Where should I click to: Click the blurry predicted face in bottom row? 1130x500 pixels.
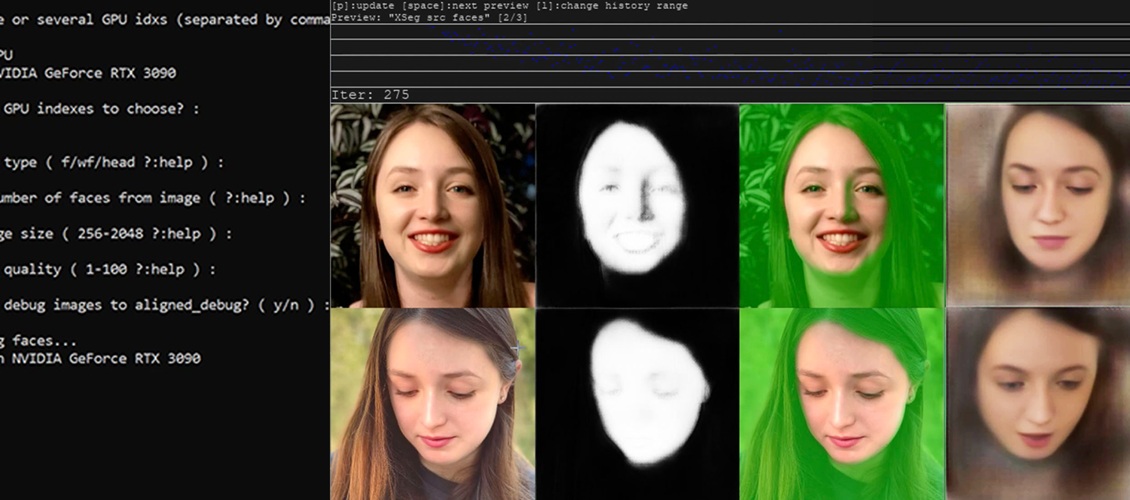pyautogui.click(x=1038, y=403)
